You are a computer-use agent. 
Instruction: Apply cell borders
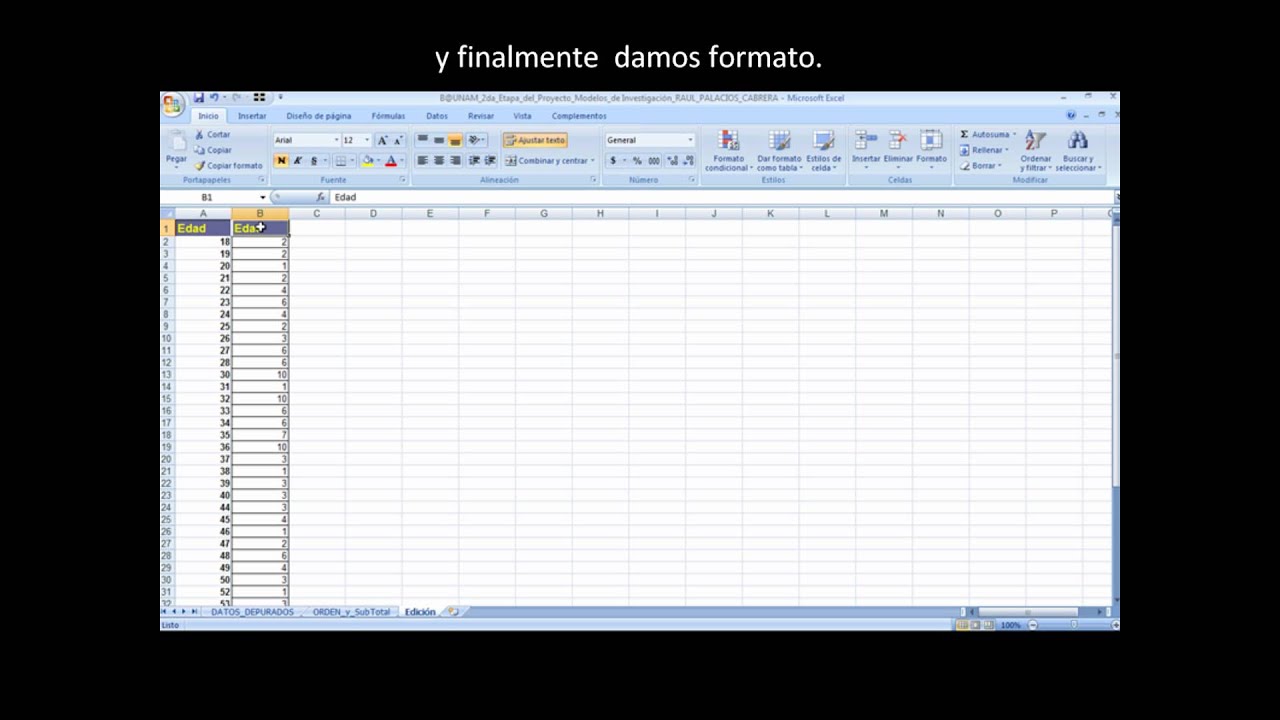tap(340, 161)
